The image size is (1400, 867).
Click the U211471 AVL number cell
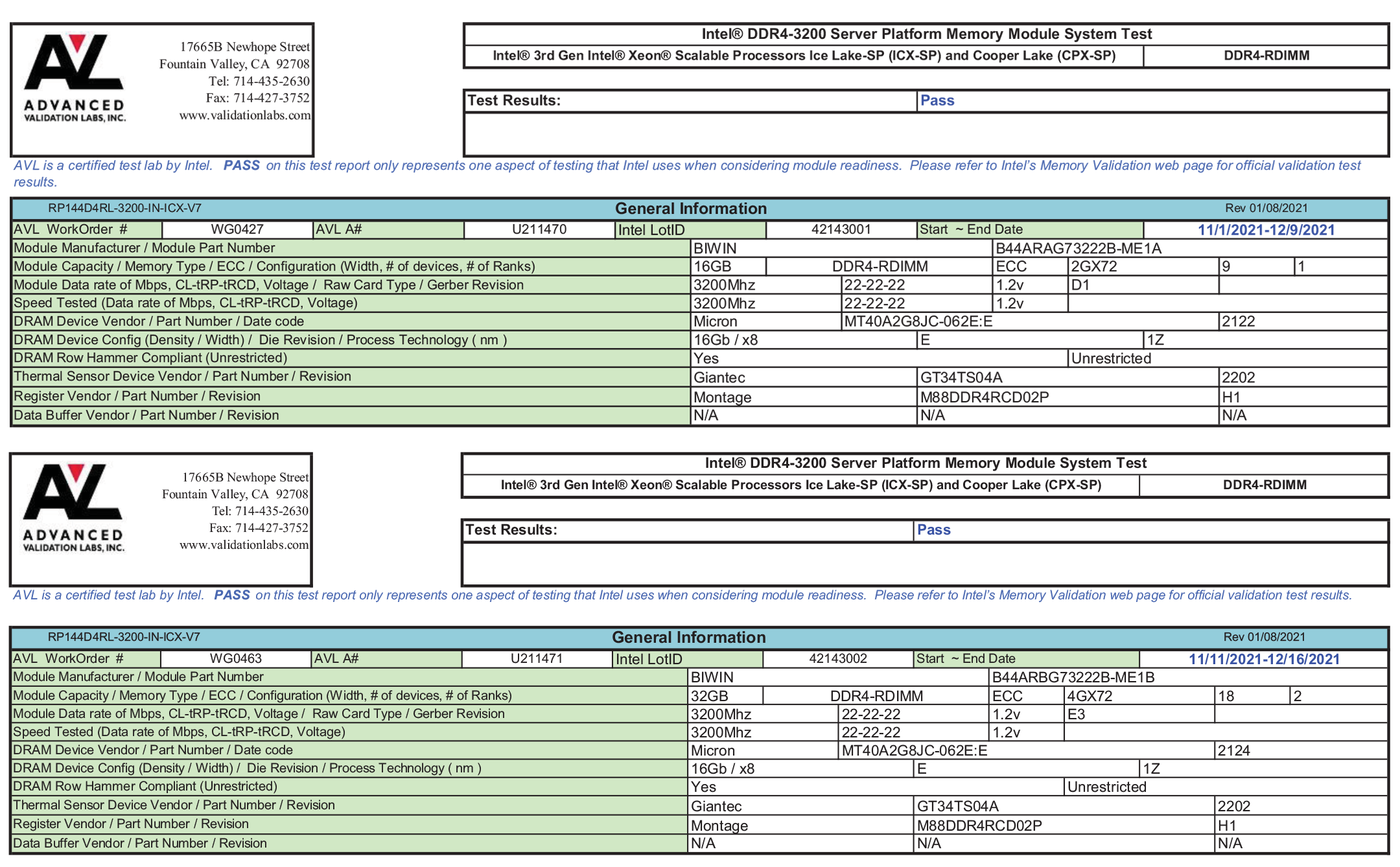(536, 658)
